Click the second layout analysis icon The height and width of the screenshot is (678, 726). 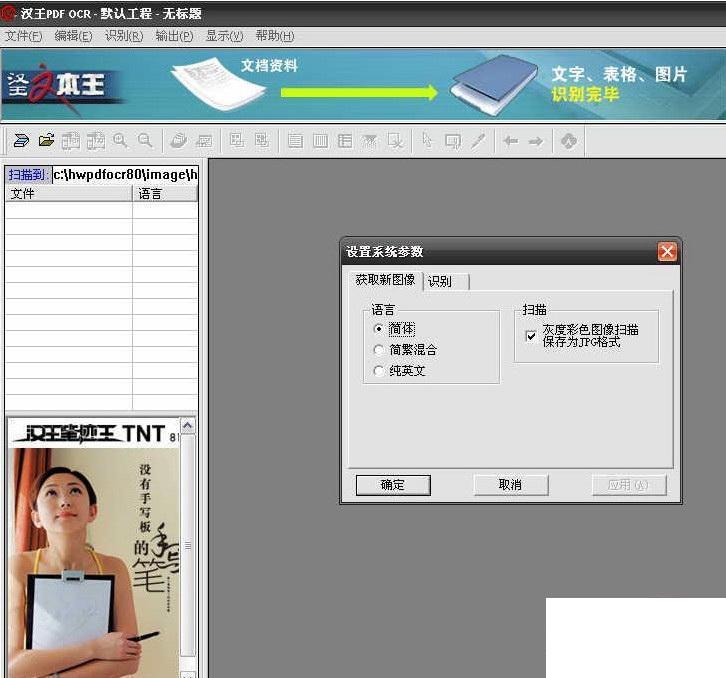coord(262,140)
